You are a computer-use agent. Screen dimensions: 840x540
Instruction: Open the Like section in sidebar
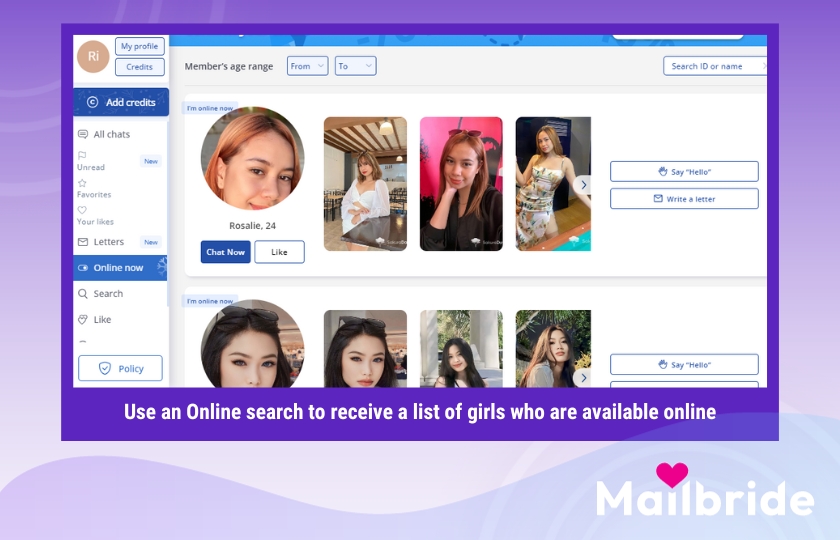[x=102, y=320]
